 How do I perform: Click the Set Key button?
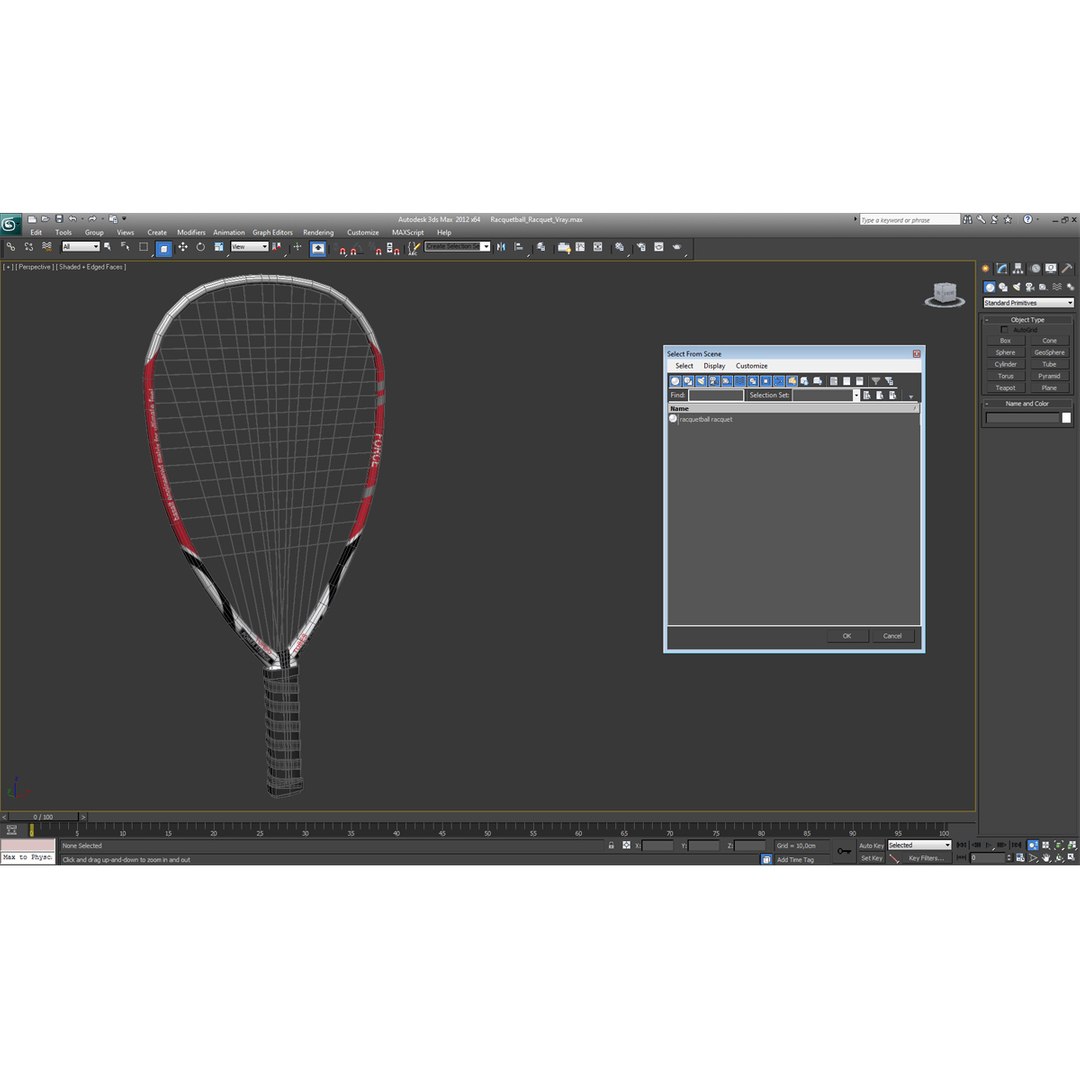[x=871, y=858]
